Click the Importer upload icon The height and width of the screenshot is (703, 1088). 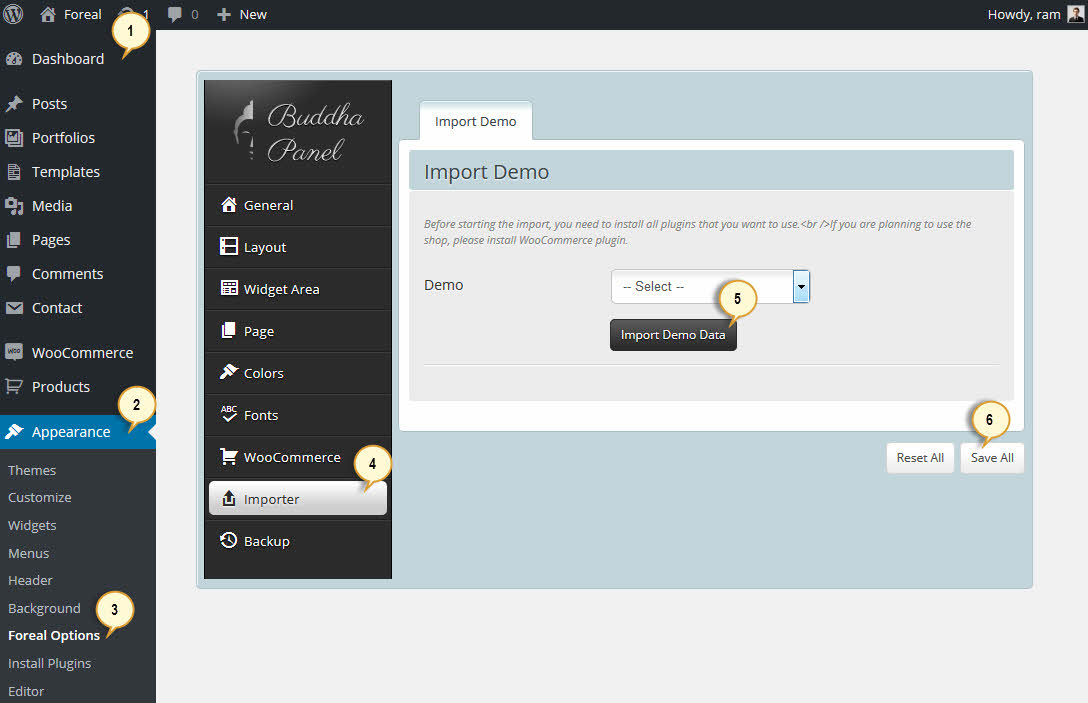(228, 498)
